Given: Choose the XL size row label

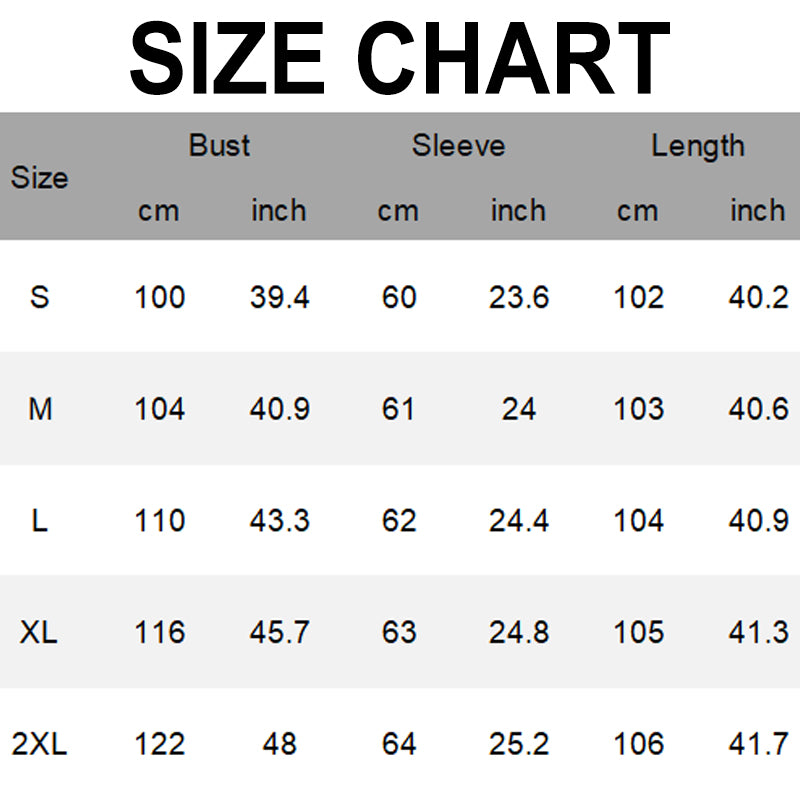Looking at the screenshot, I should 40,632.
